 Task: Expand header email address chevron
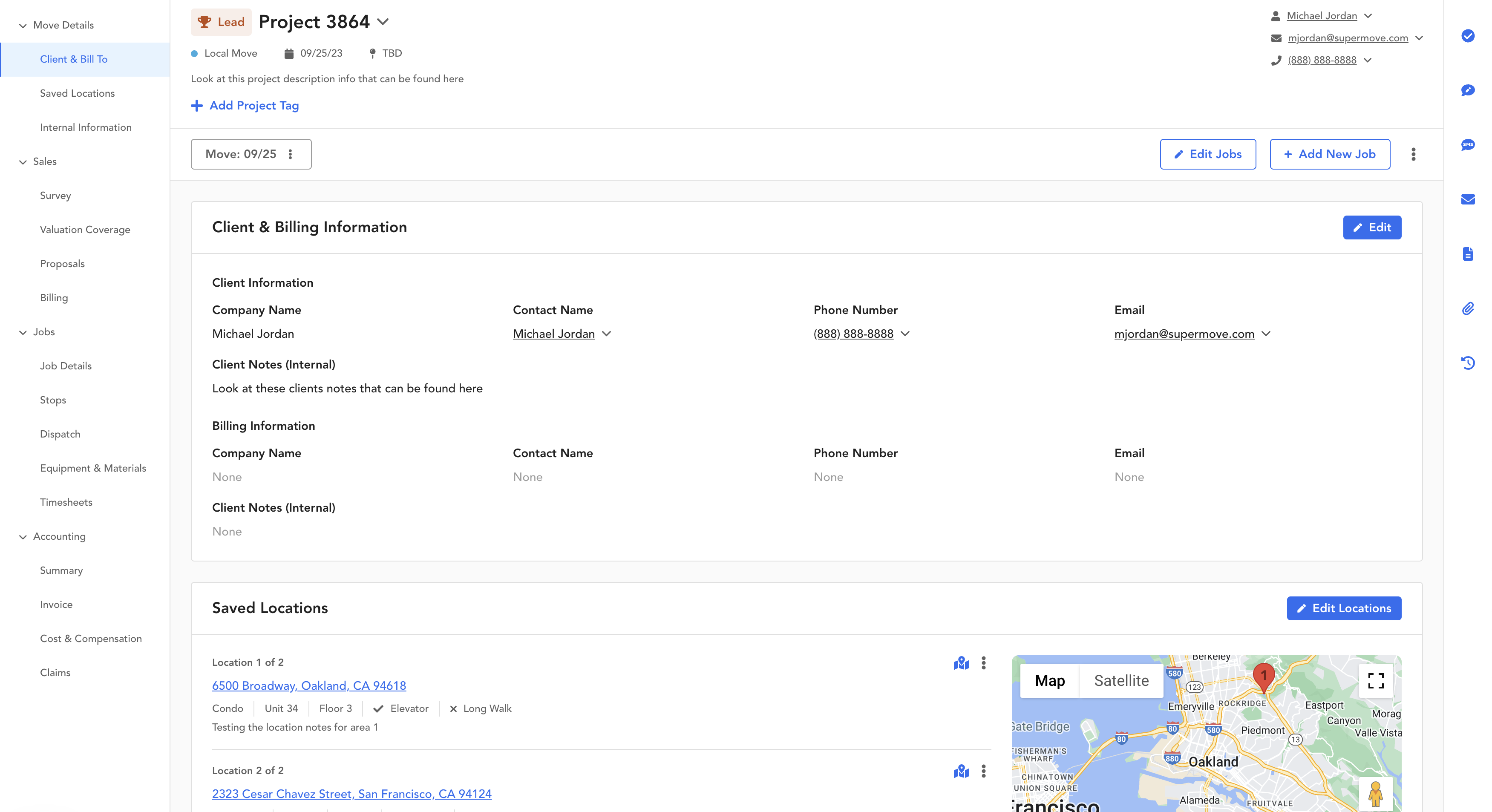(x=1419, y=38)
